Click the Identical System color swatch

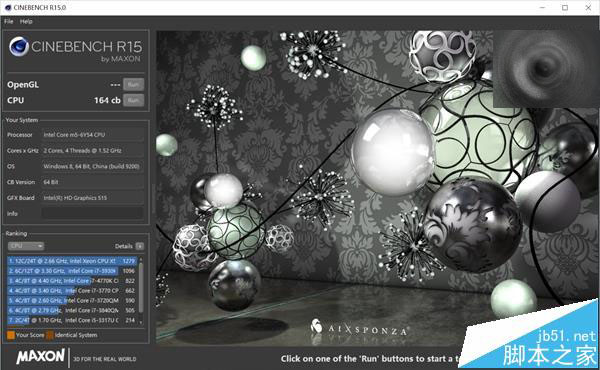[50, 335]
